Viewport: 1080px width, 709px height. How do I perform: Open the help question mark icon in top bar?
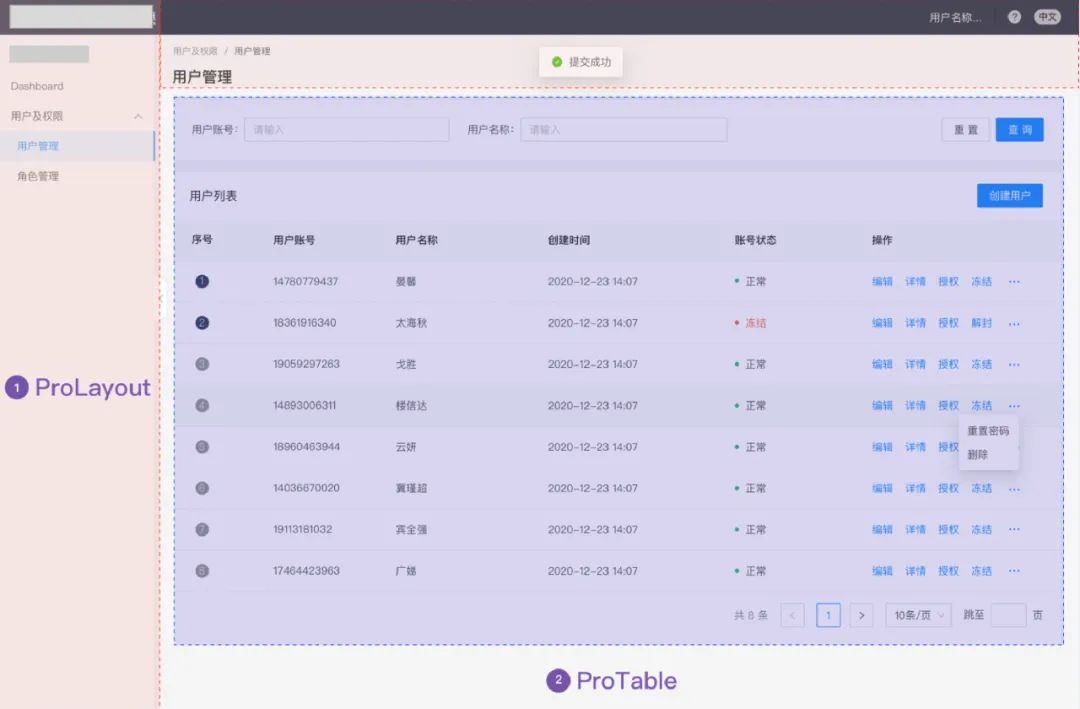click(1017, 16)
